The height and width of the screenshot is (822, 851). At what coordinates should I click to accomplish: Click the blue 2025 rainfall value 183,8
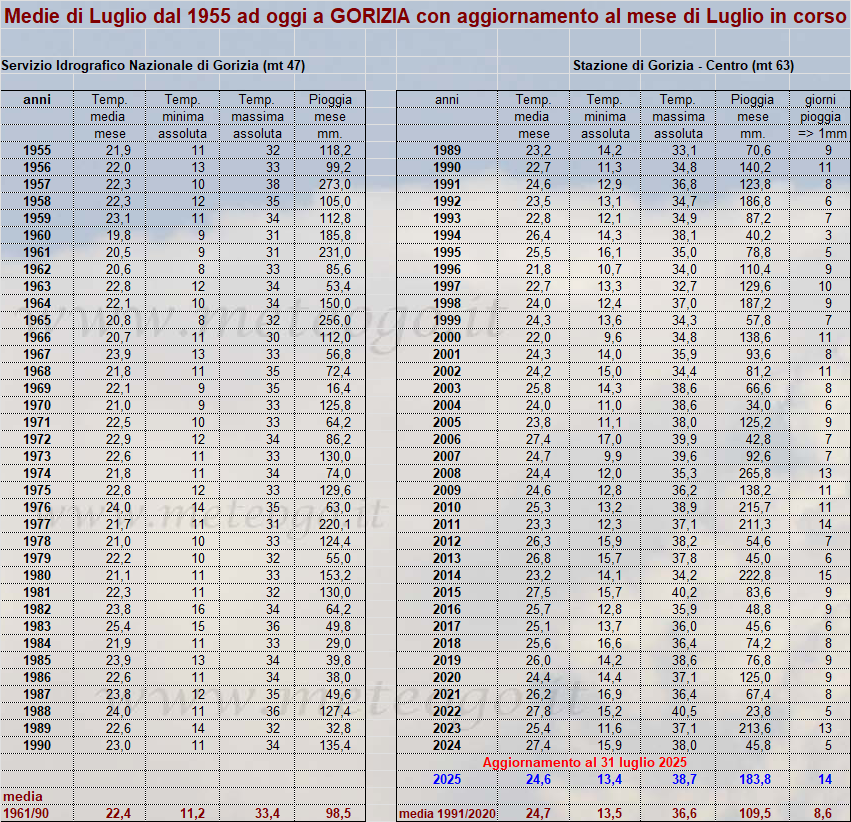pos(755,779)
